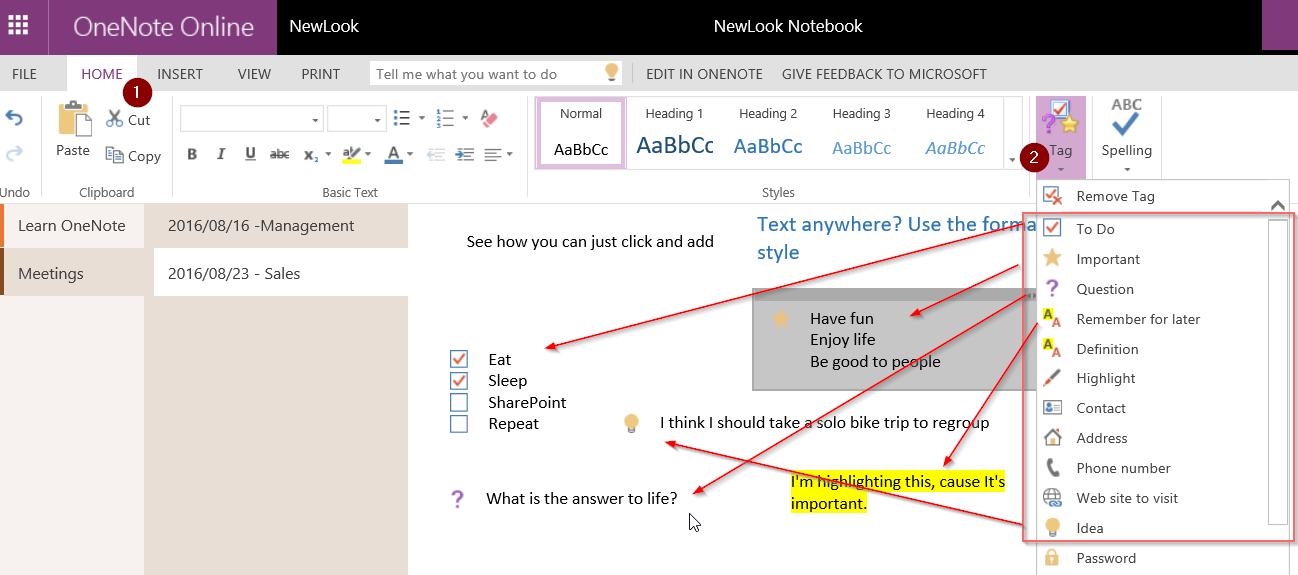Check the Repeat to-do checkbox
The image size is (1298, 575).
459,423
